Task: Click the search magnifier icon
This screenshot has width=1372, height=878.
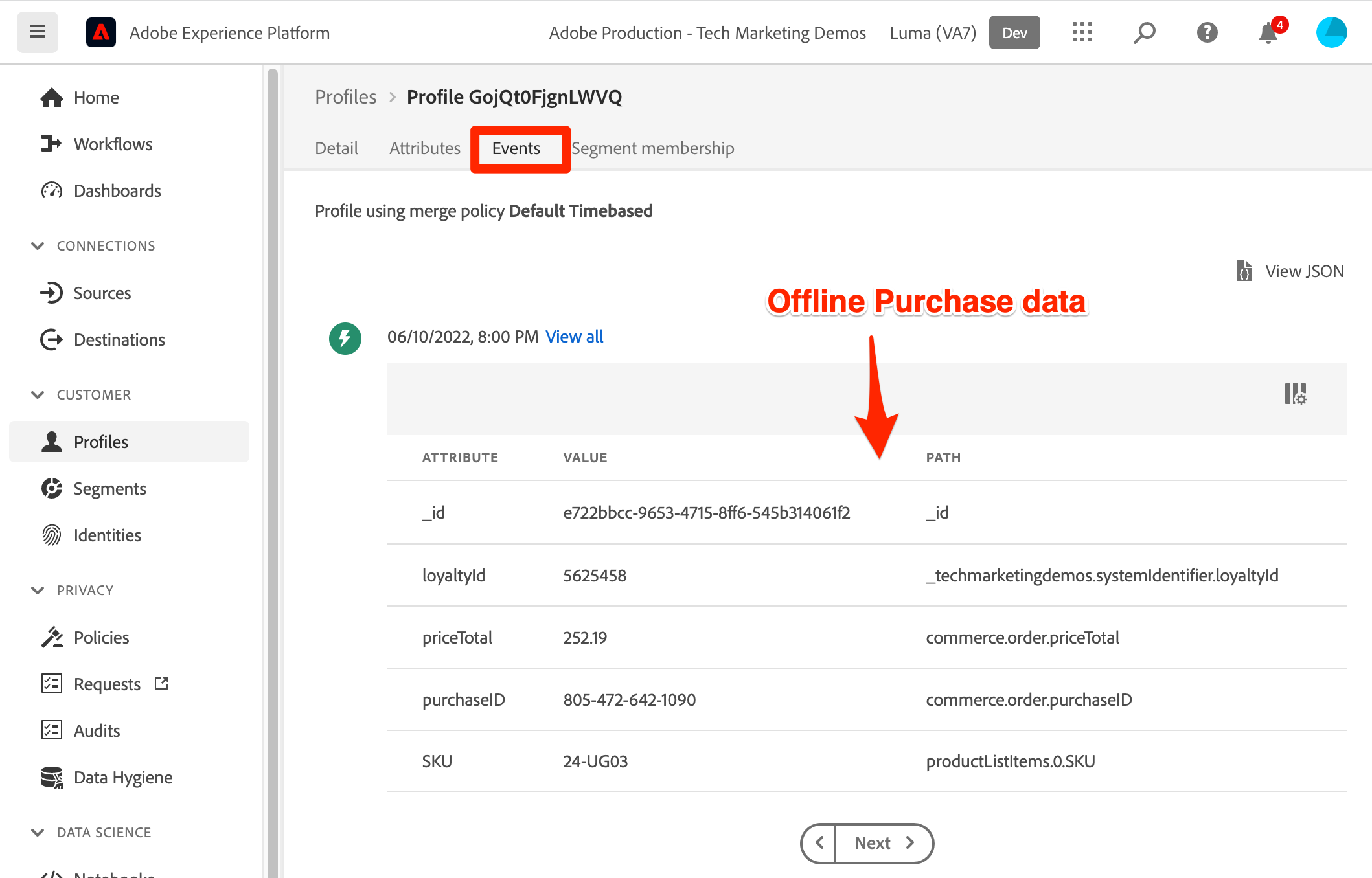Action: (x=1145, y=32)
